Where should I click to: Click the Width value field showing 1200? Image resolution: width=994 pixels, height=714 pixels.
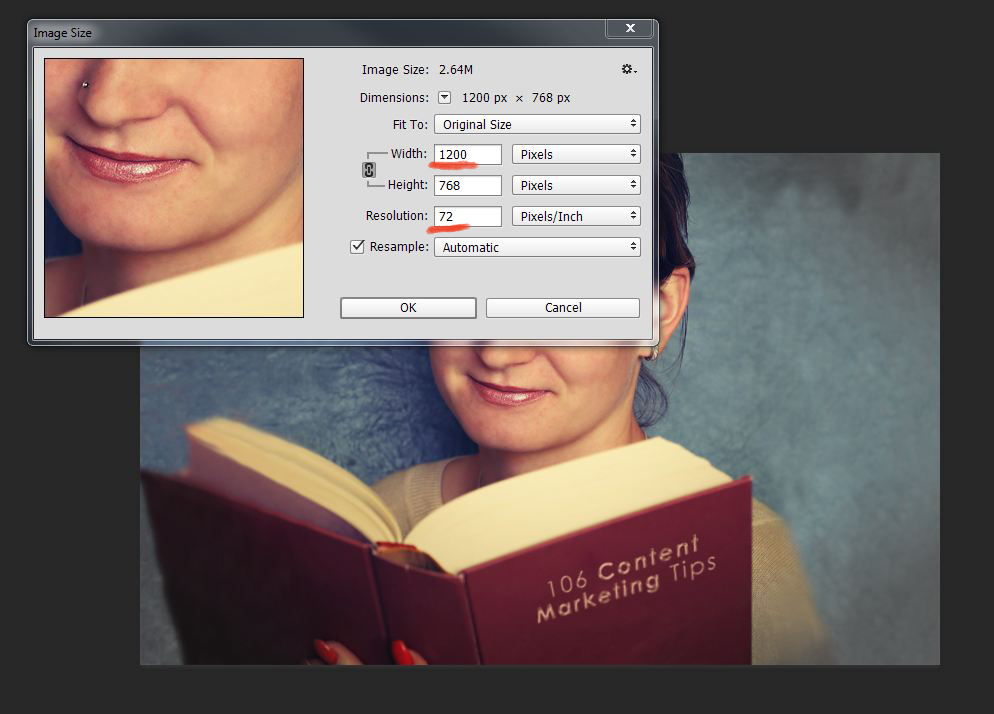pyautogui.click(x=467, y=155)
